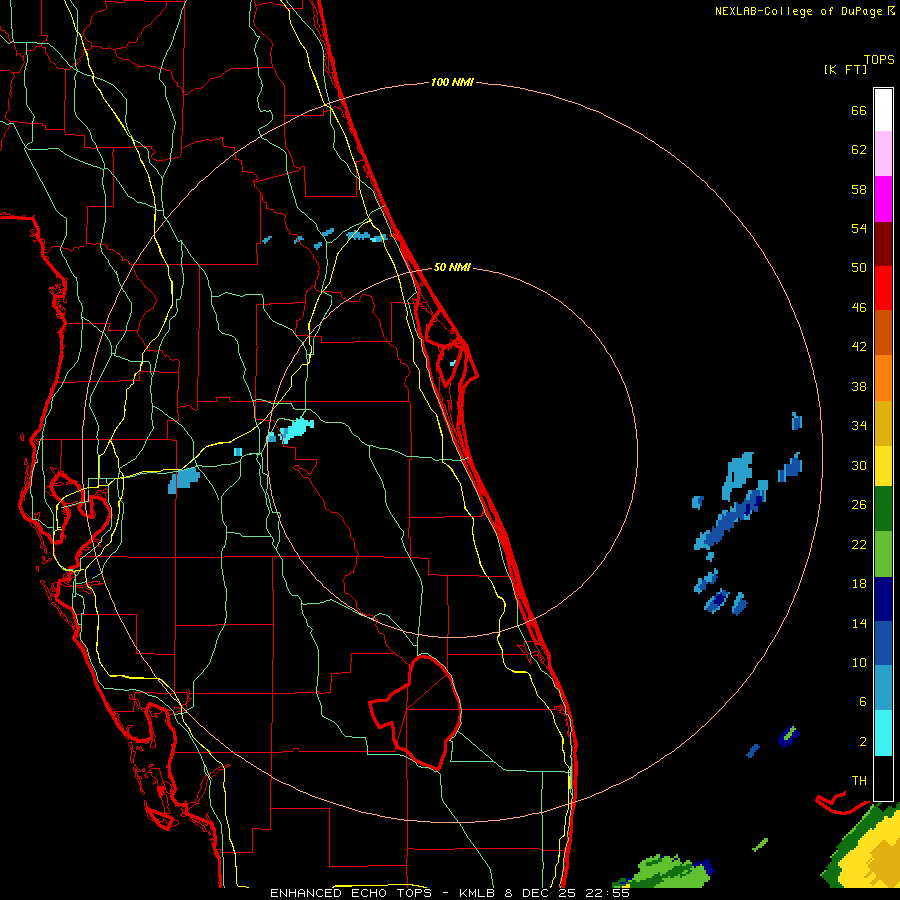The width and height of the screenshot is (900, 900).
Task: Click the cyan echo inside the 50 NMI ring
Action: pyautogui.click(x=296, y=429)
